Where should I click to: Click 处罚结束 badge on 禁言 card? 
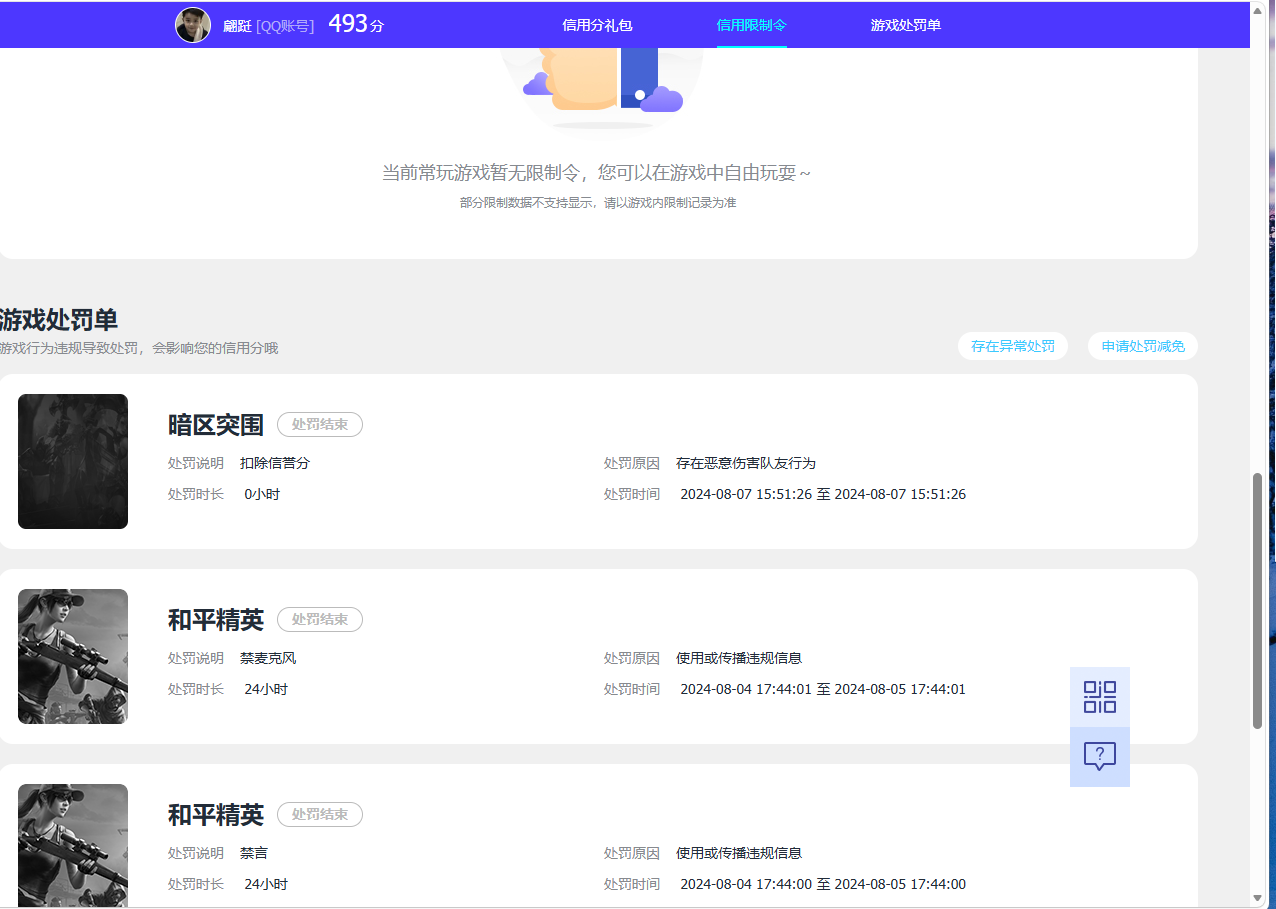(x=320, y=814)
